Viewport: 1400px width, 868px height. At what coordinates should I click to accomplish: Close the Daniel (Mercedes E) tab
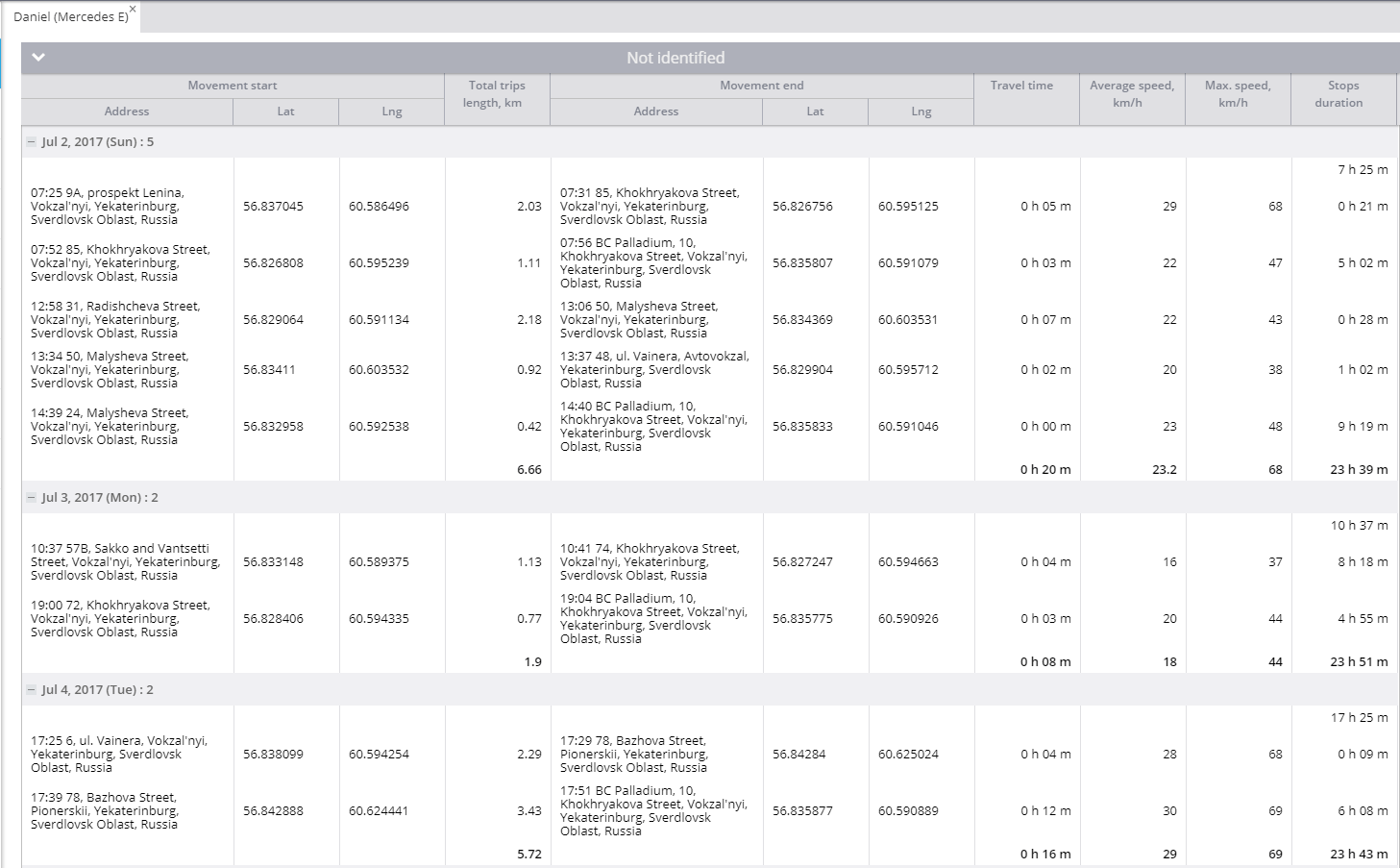click(x=133, y=9)
